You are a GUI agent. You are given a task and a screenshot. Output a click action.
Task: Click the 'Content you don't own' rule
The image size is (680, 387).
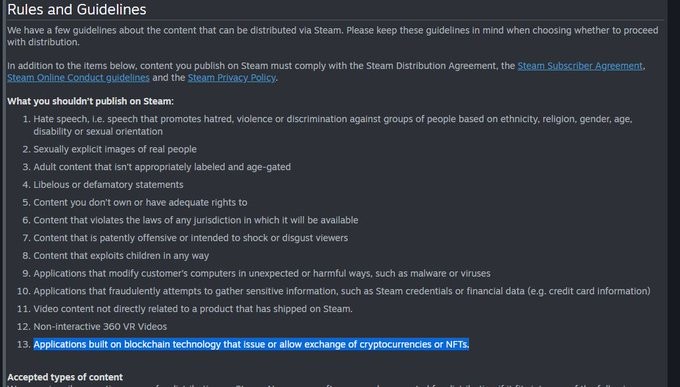coord(140,203)
